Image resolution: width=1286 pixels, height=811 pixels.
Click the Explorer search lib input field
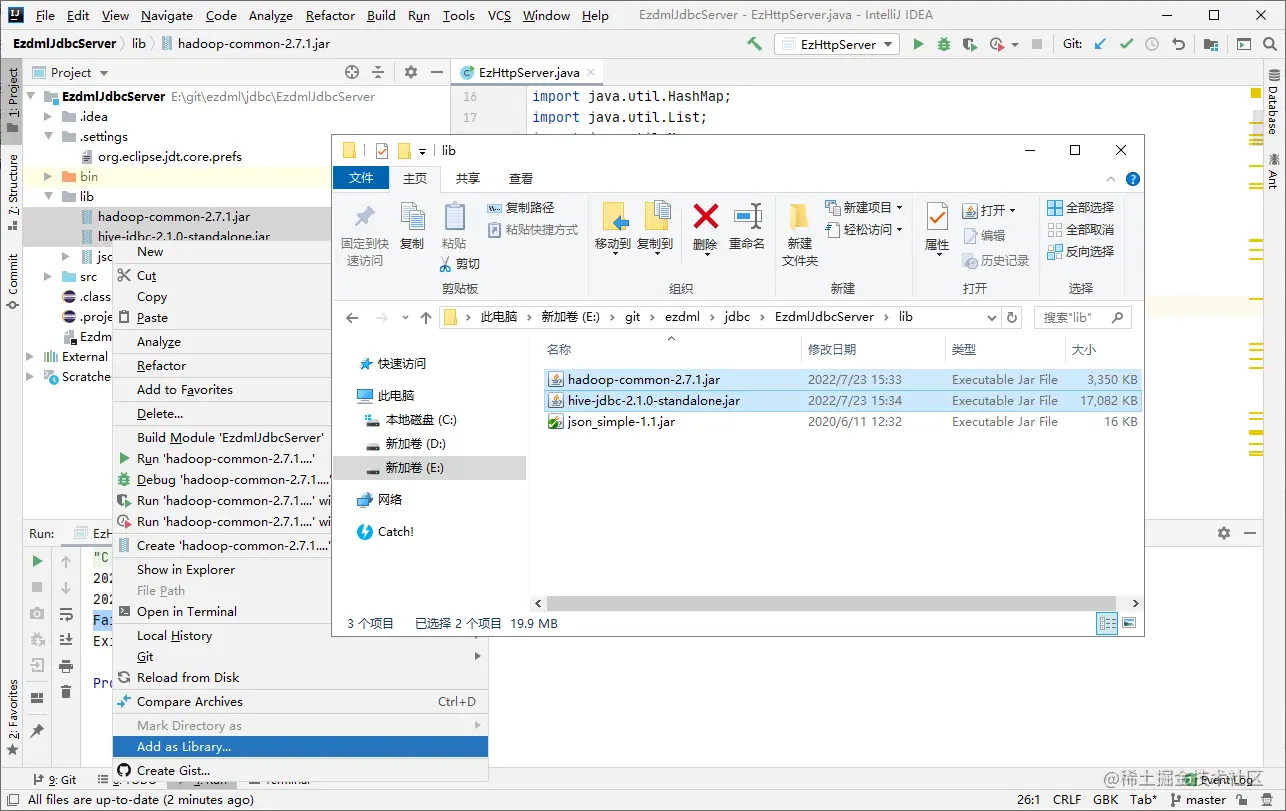click(x=1082, y=317)
